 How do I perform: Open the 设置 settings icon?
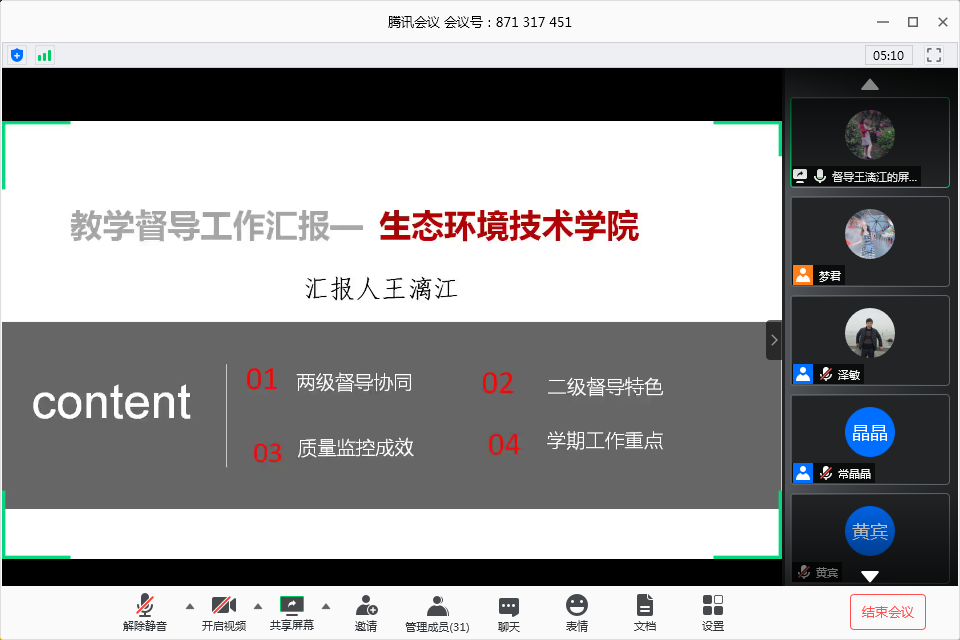click(713, 606)
